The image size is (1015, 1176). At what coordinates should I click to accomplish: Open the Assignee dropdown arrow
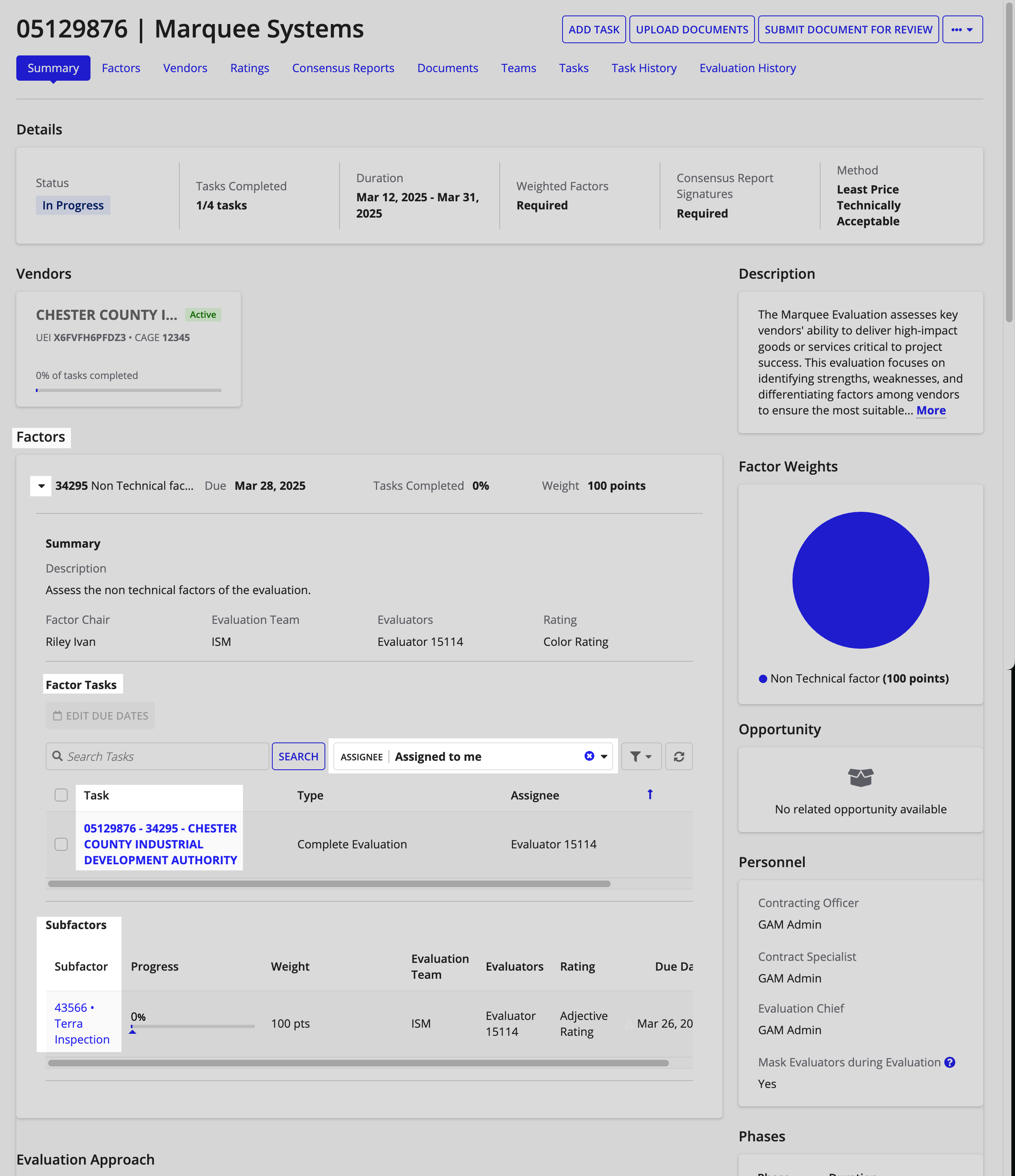[x=604, y=756]
